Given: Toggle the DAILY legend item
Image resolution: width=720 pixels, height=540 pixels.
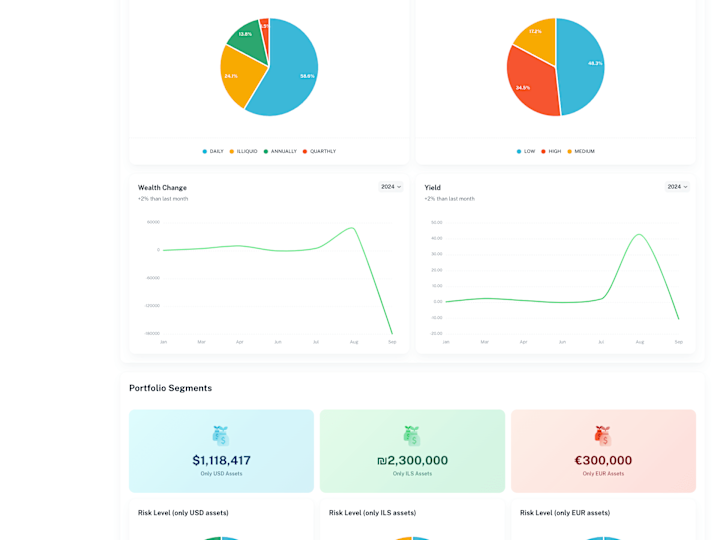Looking at the screenshot, I should [213, 152].
